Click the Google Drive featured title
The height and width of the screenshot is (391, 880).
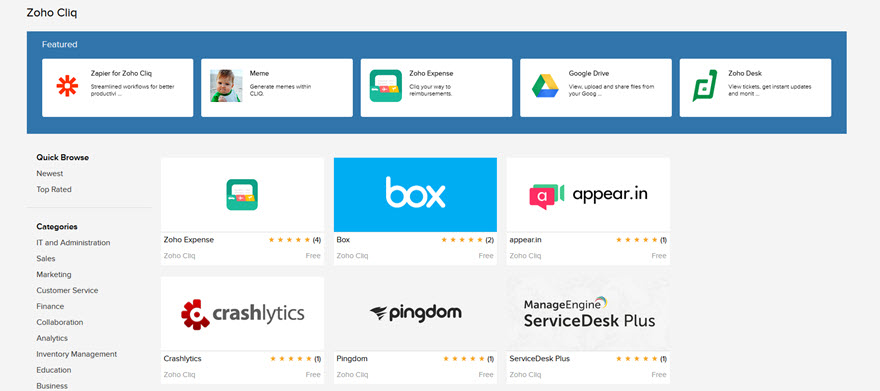[589, 73]
